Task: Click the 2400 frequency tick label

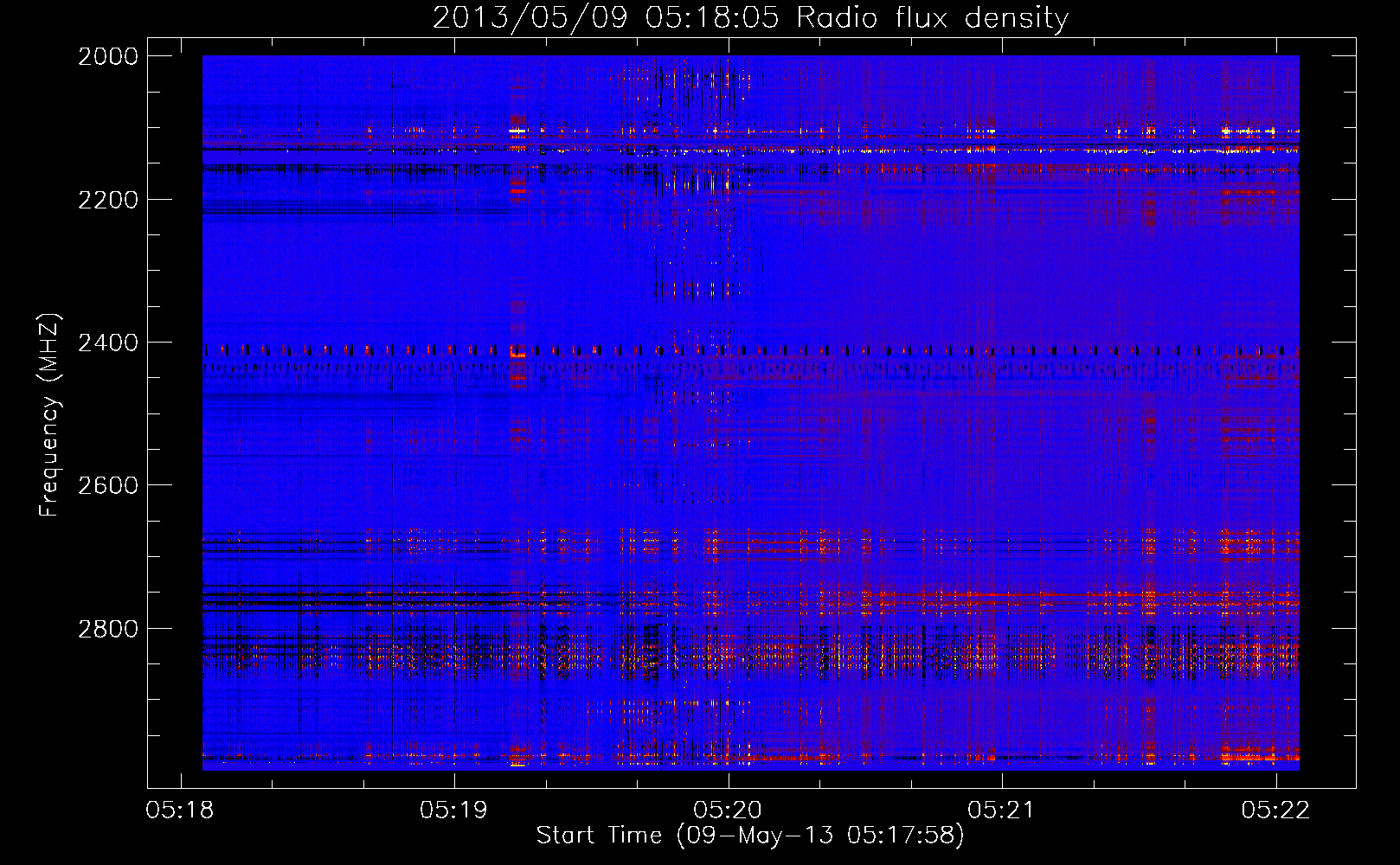Action: point(108,343)
